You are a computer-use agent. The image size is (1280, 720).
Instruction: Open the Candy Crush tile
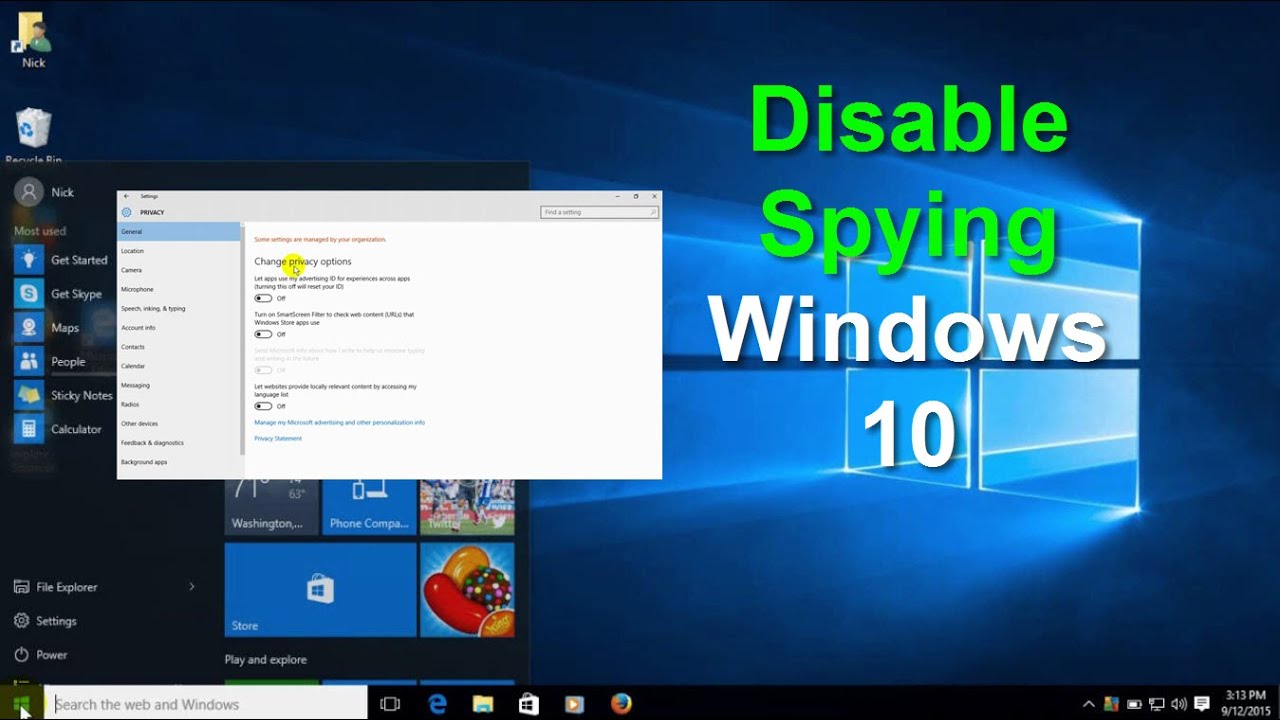coord(467,590)
